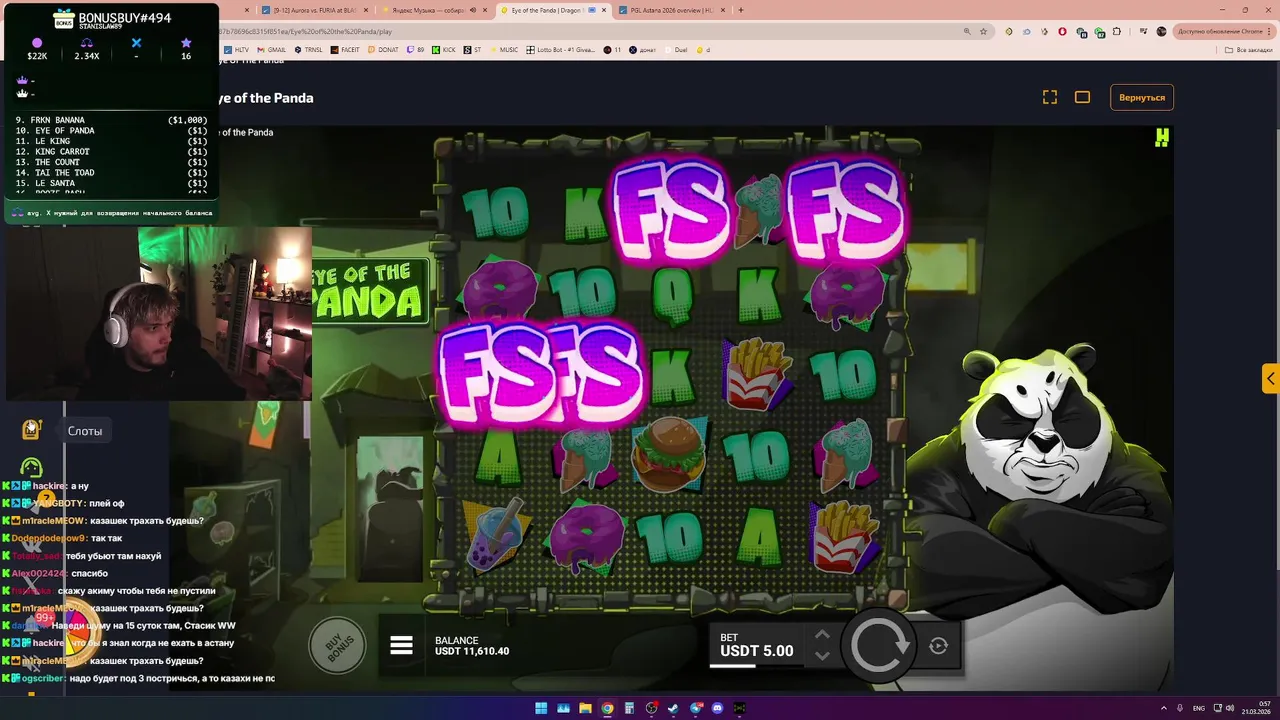Open the FACEIT bookmark

[345, 49]
